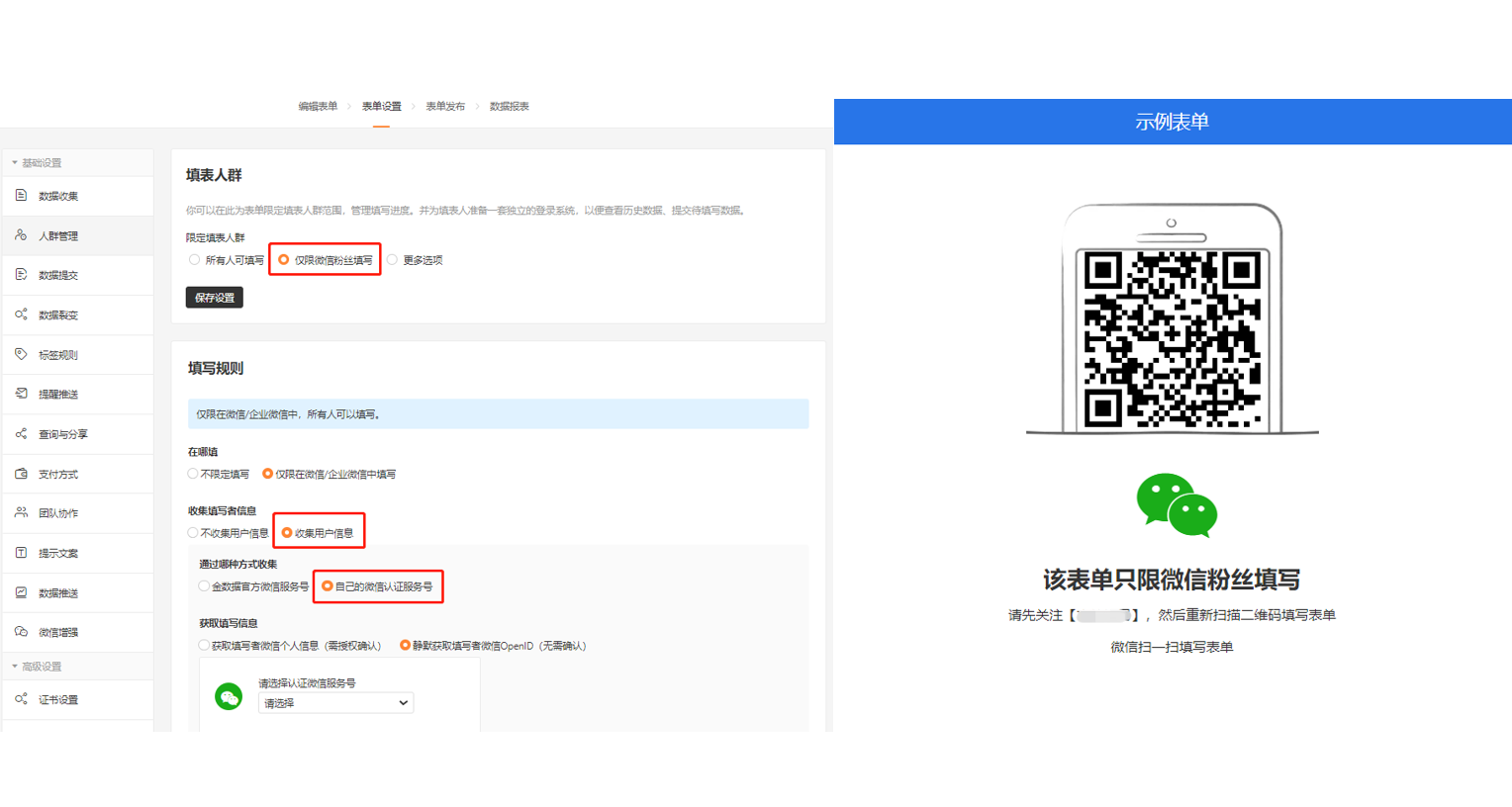Screen dimensions: 1512x807
Task: Open 数据收集 via its sidebar icon
Action: (x=21, y=196)
